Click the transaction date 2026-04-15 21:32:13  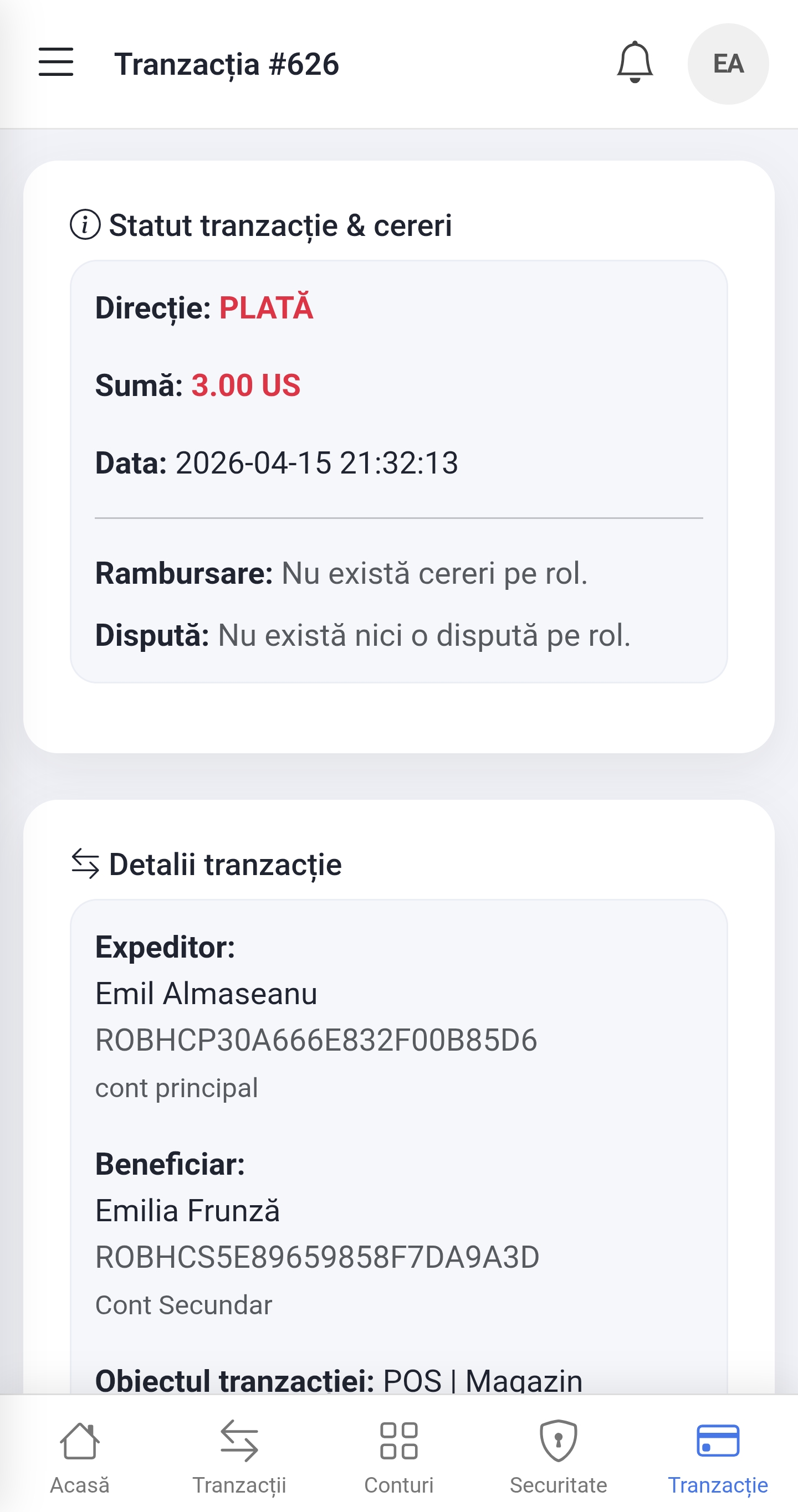(316, 463)
